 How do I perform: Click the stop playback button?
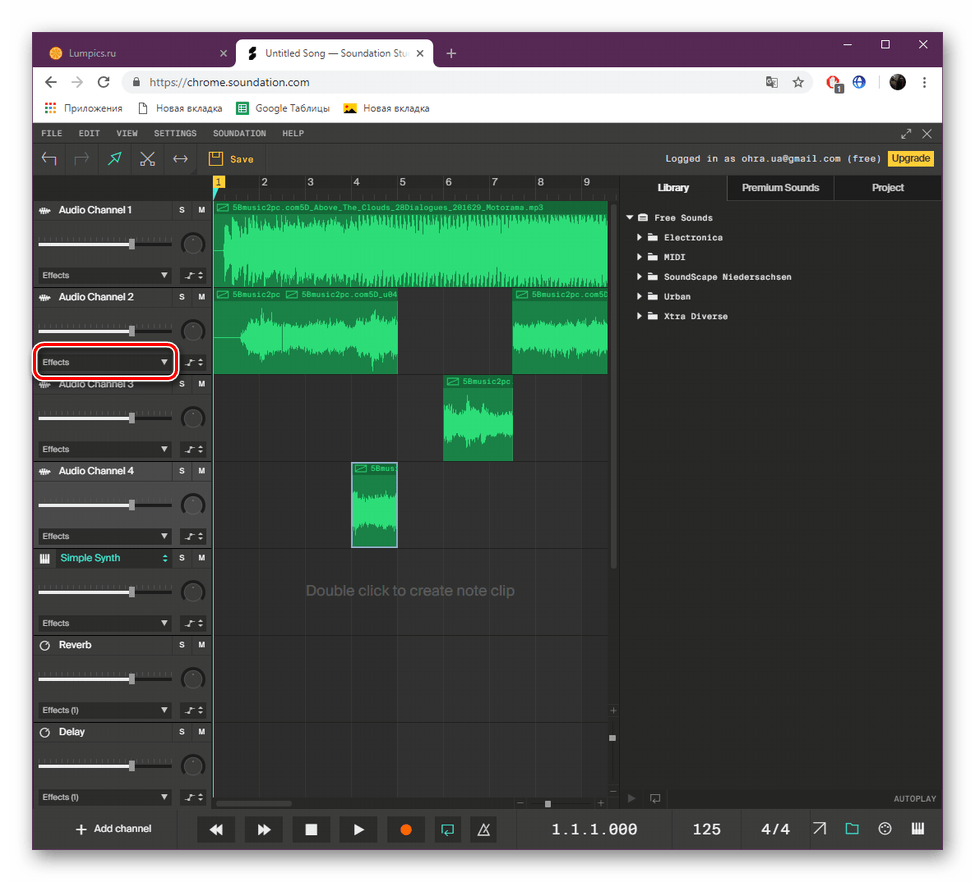pos(311,829)
